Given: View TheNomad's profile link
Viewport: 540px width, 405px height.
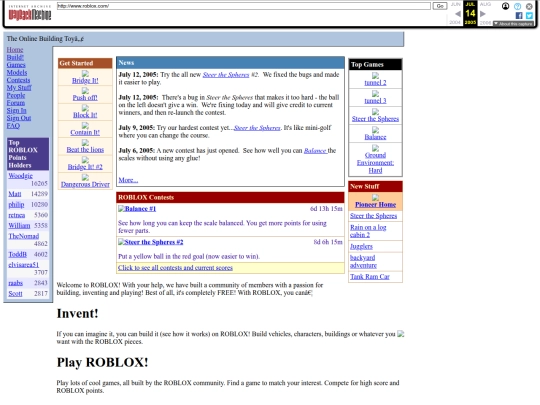Looking at the screenshot, I should (23, 236).
